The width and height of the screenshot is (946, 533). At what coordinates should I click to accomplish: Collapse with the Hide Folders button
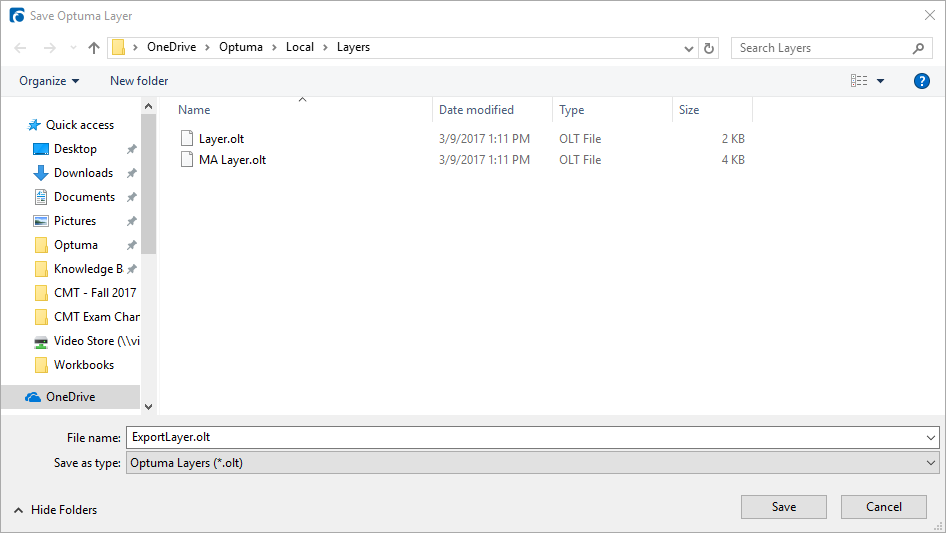56,510
